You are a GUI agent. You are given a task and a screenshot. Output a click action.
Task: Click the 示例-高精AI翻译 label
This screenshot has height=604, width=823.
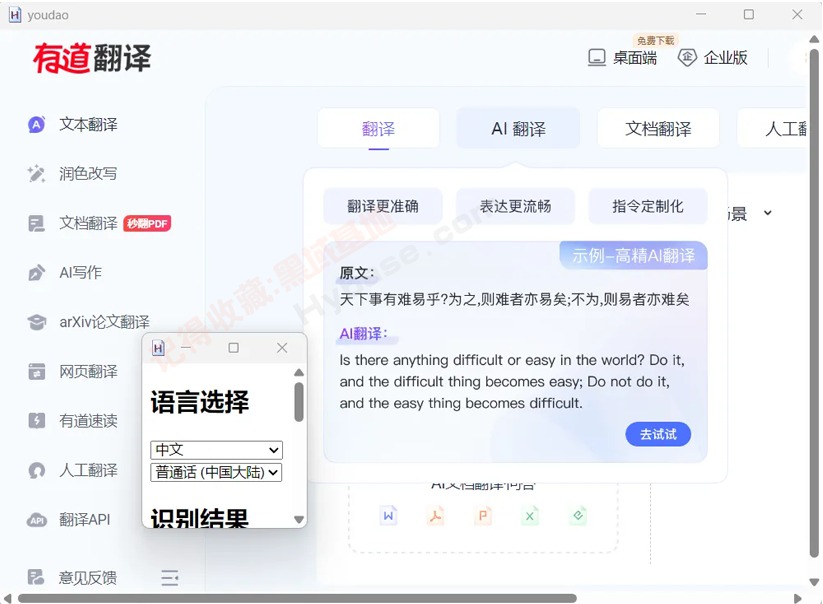click(x=634, y=256)
